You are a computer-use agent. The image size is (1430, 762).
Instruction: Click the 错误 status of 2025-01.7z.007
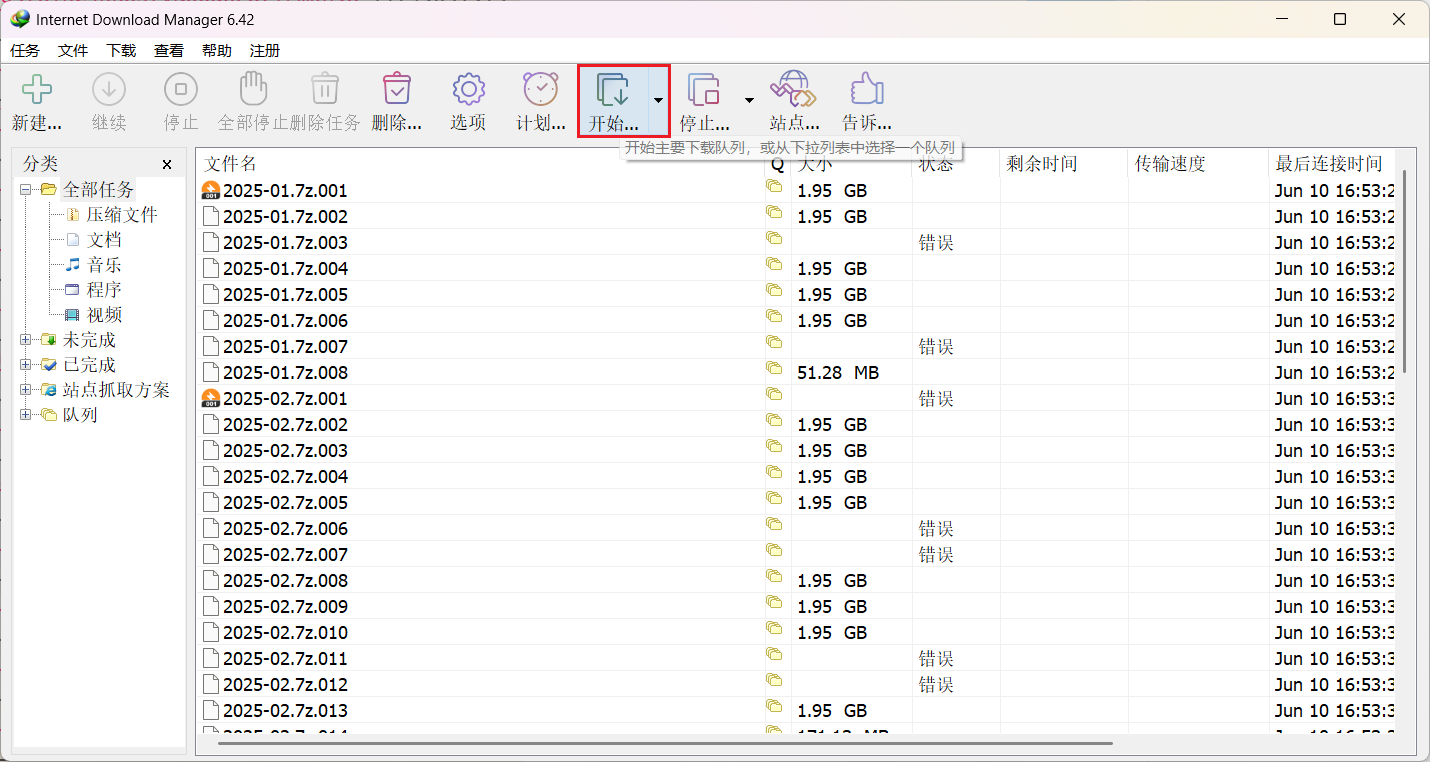[936, 347]
